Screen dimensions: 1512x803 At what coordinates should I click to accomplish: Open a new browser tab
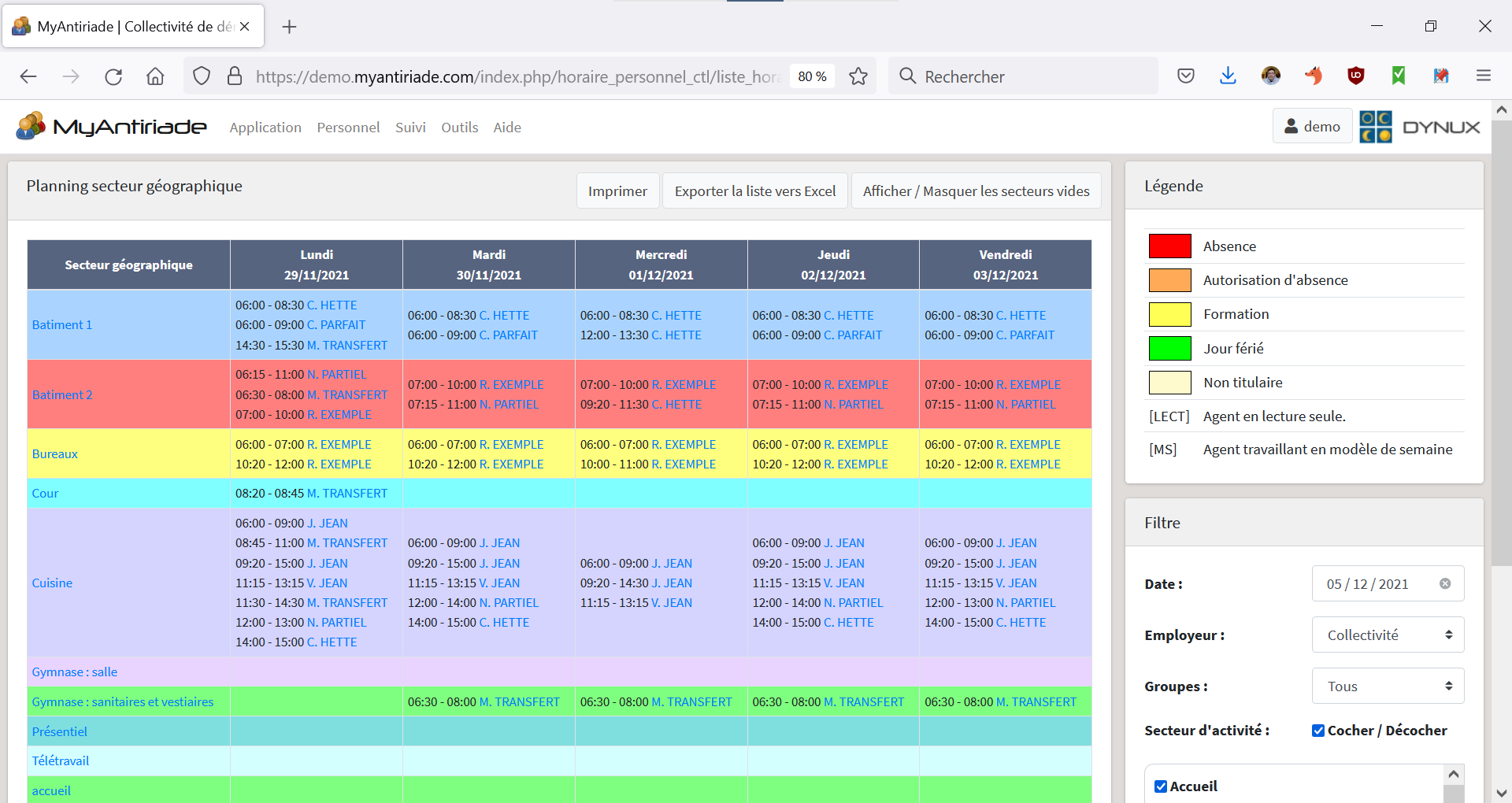(x=289, y=27)
